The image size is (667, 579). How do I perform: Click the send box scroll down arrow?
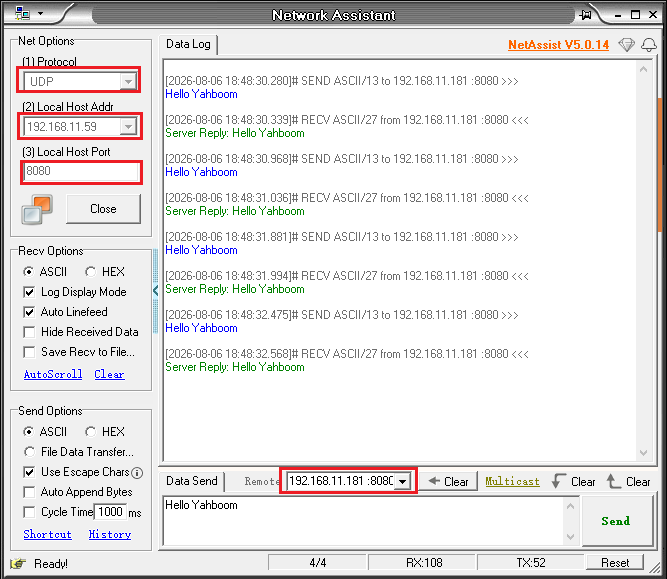[x=571, y=537]
